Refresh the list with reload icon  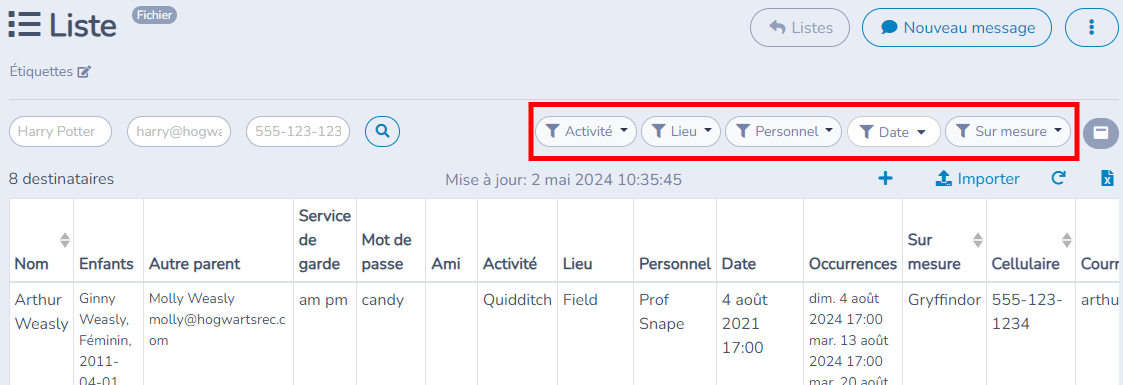(x=1058, y=179)
